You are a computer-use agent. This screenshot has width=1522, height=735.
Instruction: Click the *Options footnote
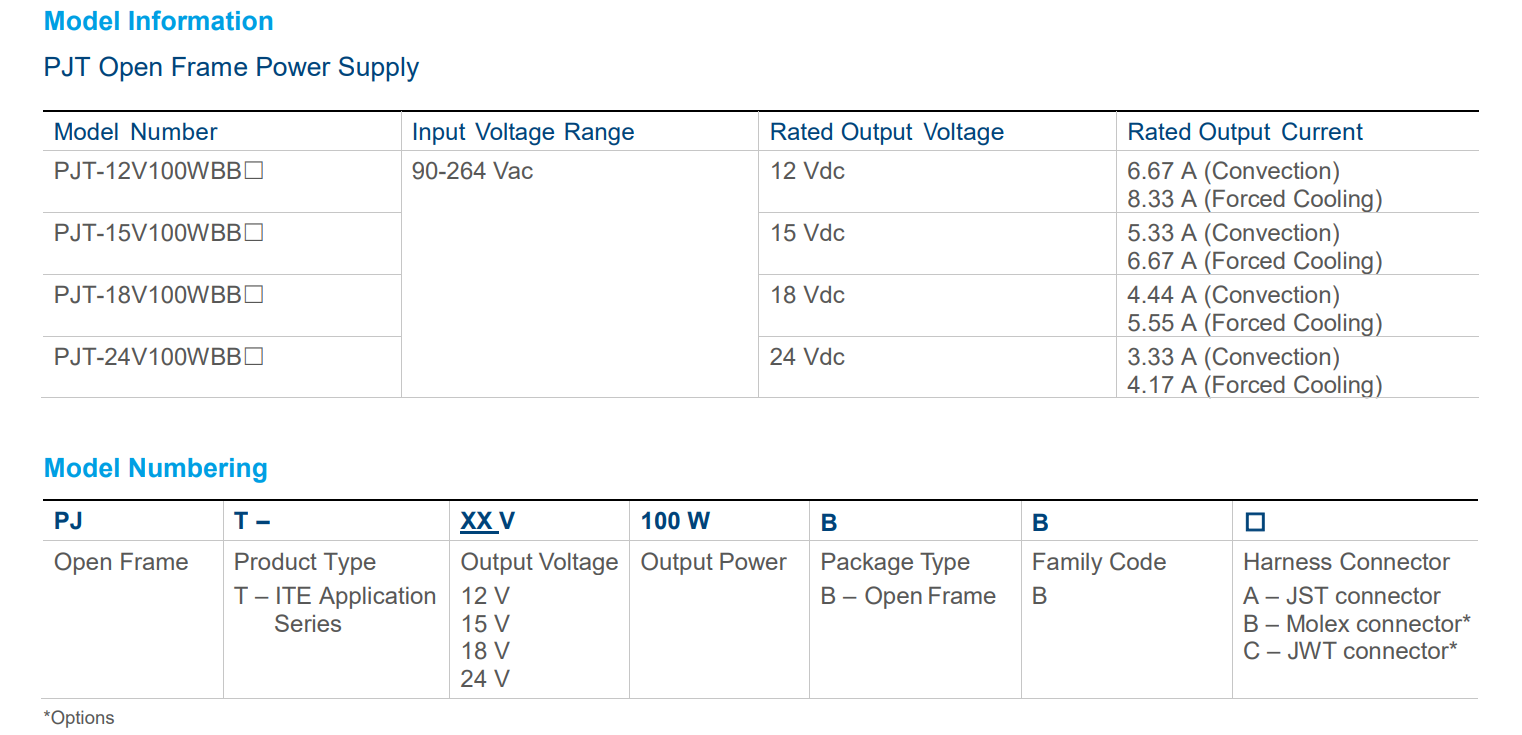click(x=79, y=718)
